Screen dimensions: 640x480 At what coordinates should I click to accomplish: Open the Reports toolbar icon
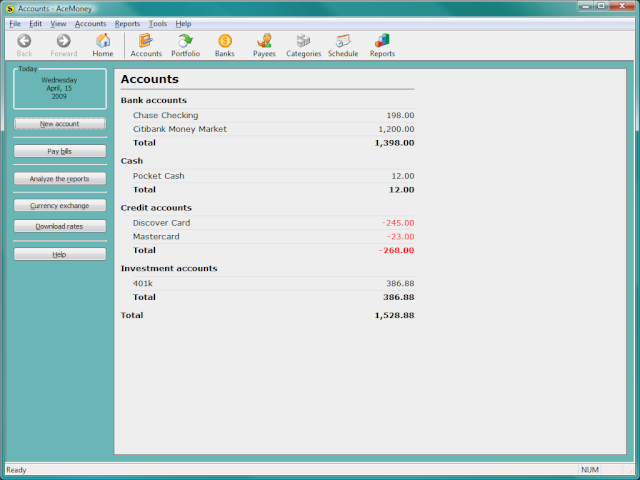coord(382,41)
